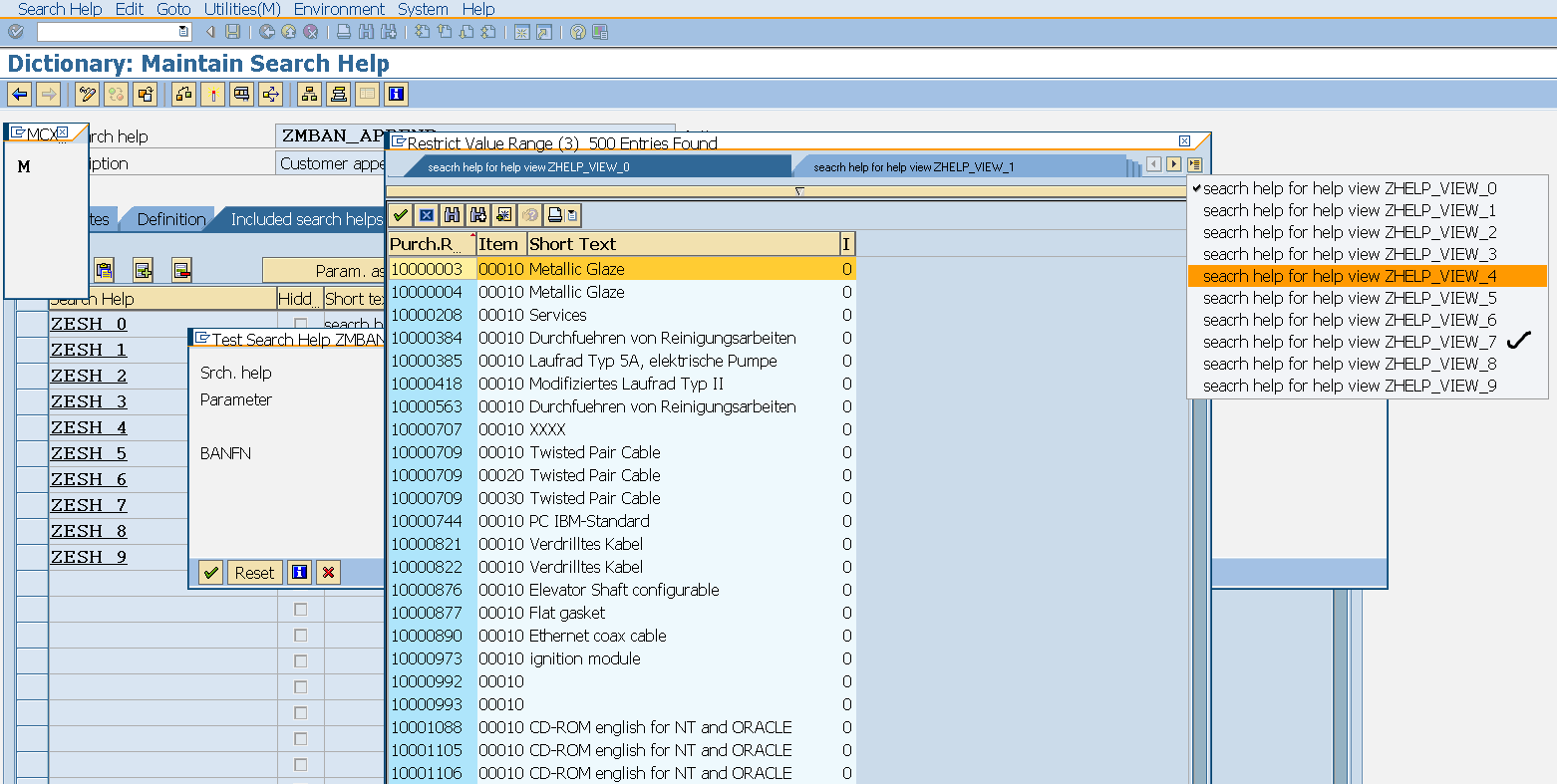Check the Hidden box beside ZESH_2

click(x=300, y=375)
